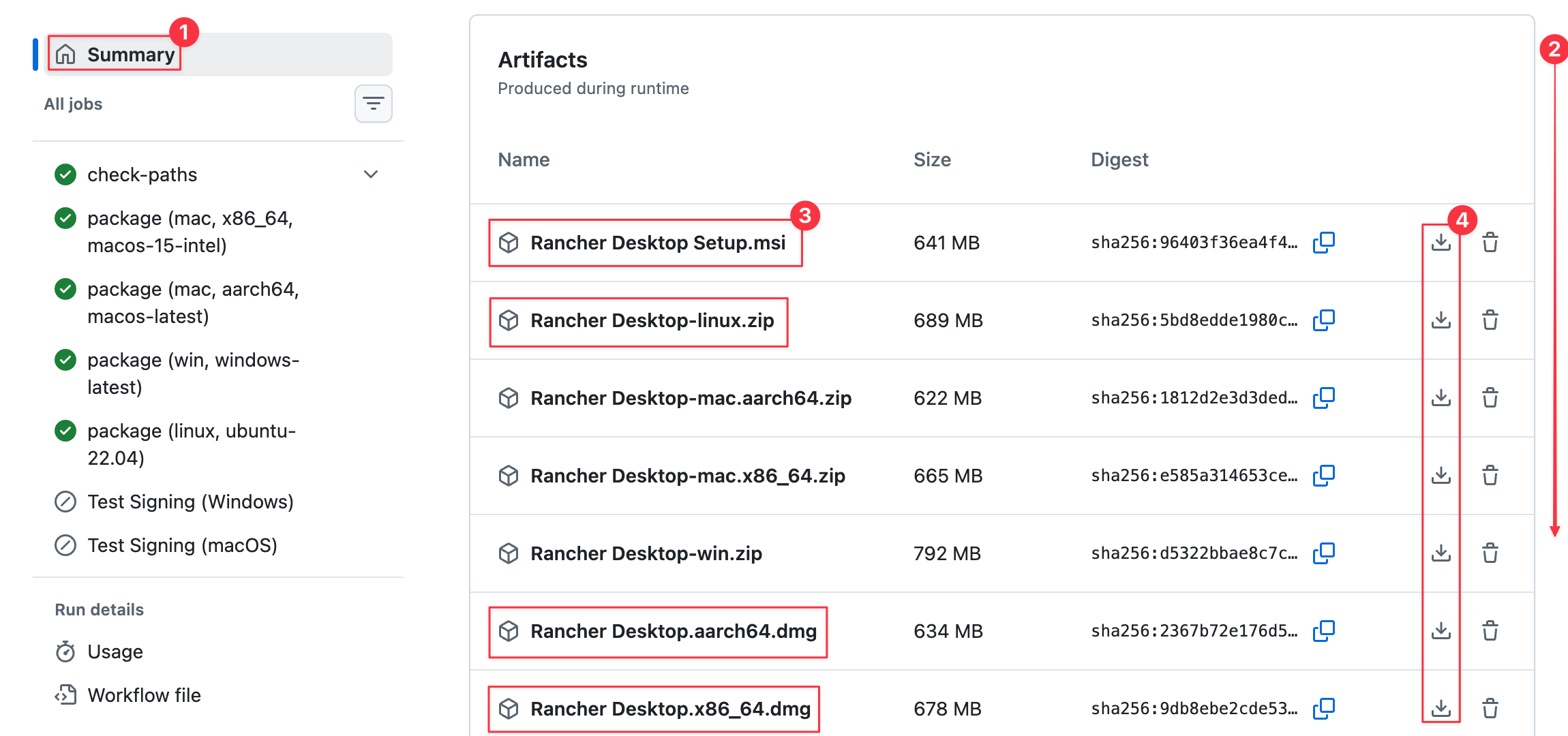Copy digest of Rancher Desktop.aarch64.dmg
This screenshot has height=736, width=1568.
pos(1323,631)
